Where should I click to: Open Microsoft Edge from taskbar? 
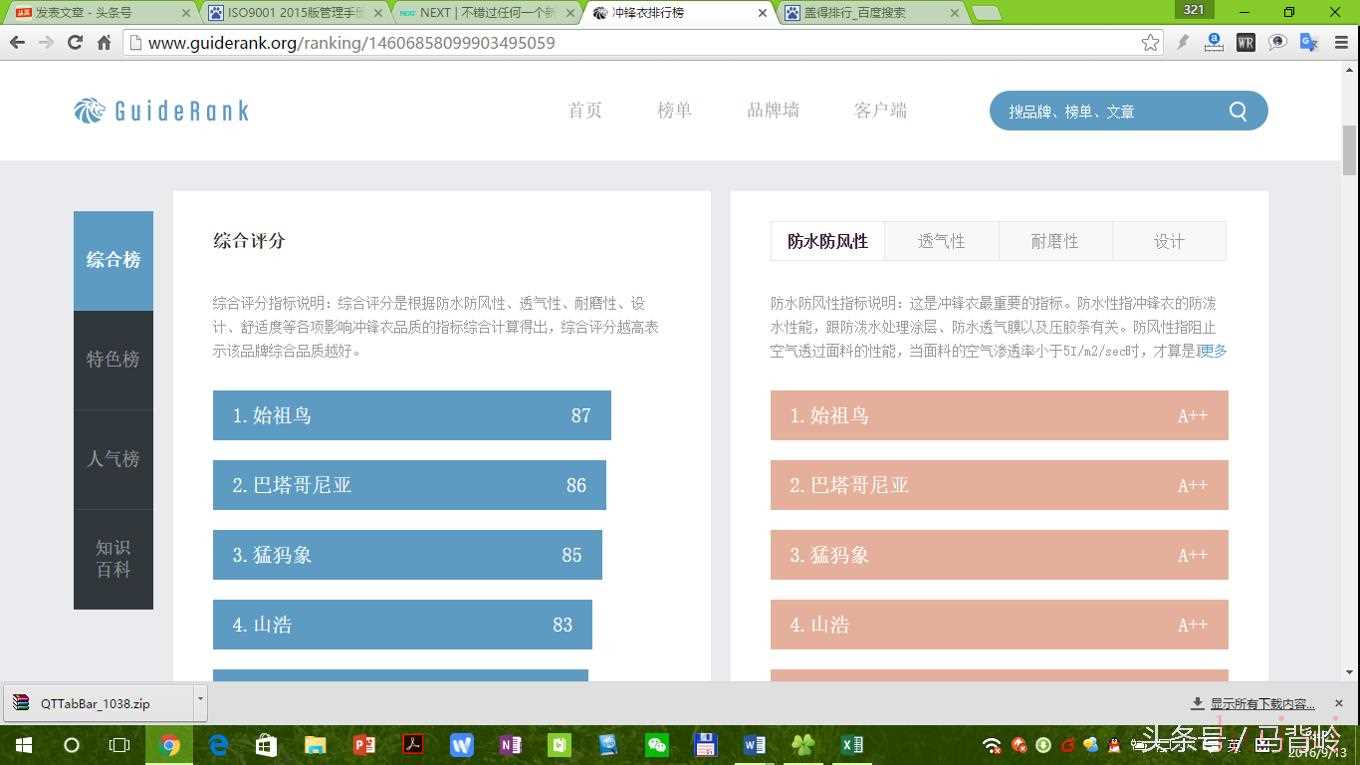point(218,745)
